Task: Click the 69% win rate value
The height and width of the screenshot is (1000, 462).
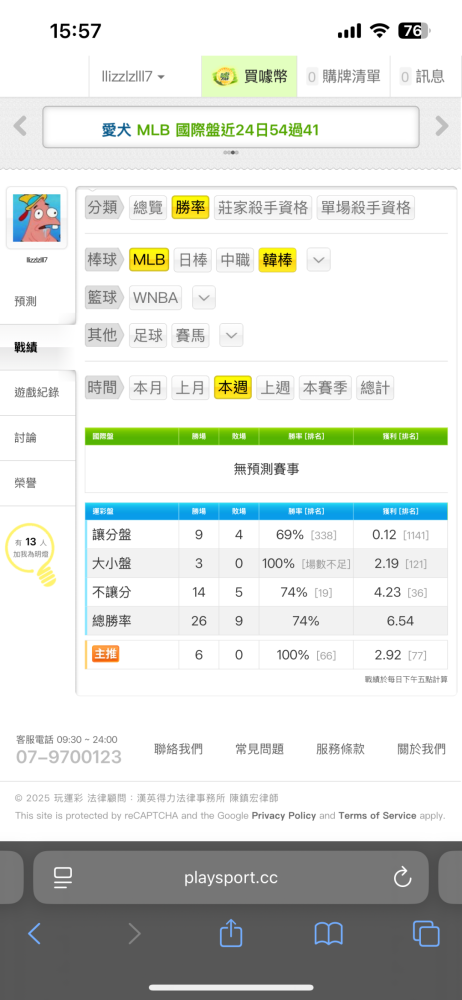Action: coord(289,534)
